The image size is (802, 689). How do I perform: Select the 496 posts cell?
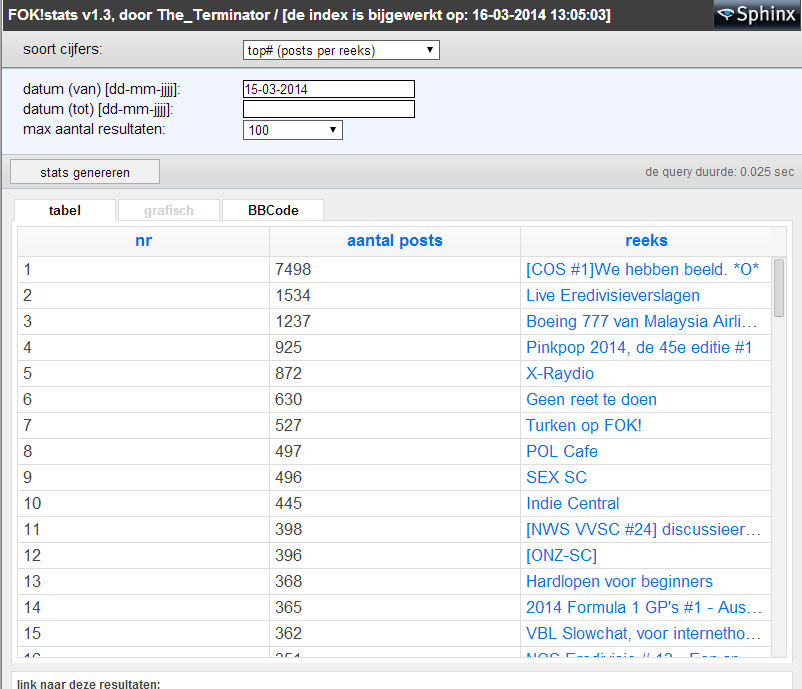coord(395,477)
